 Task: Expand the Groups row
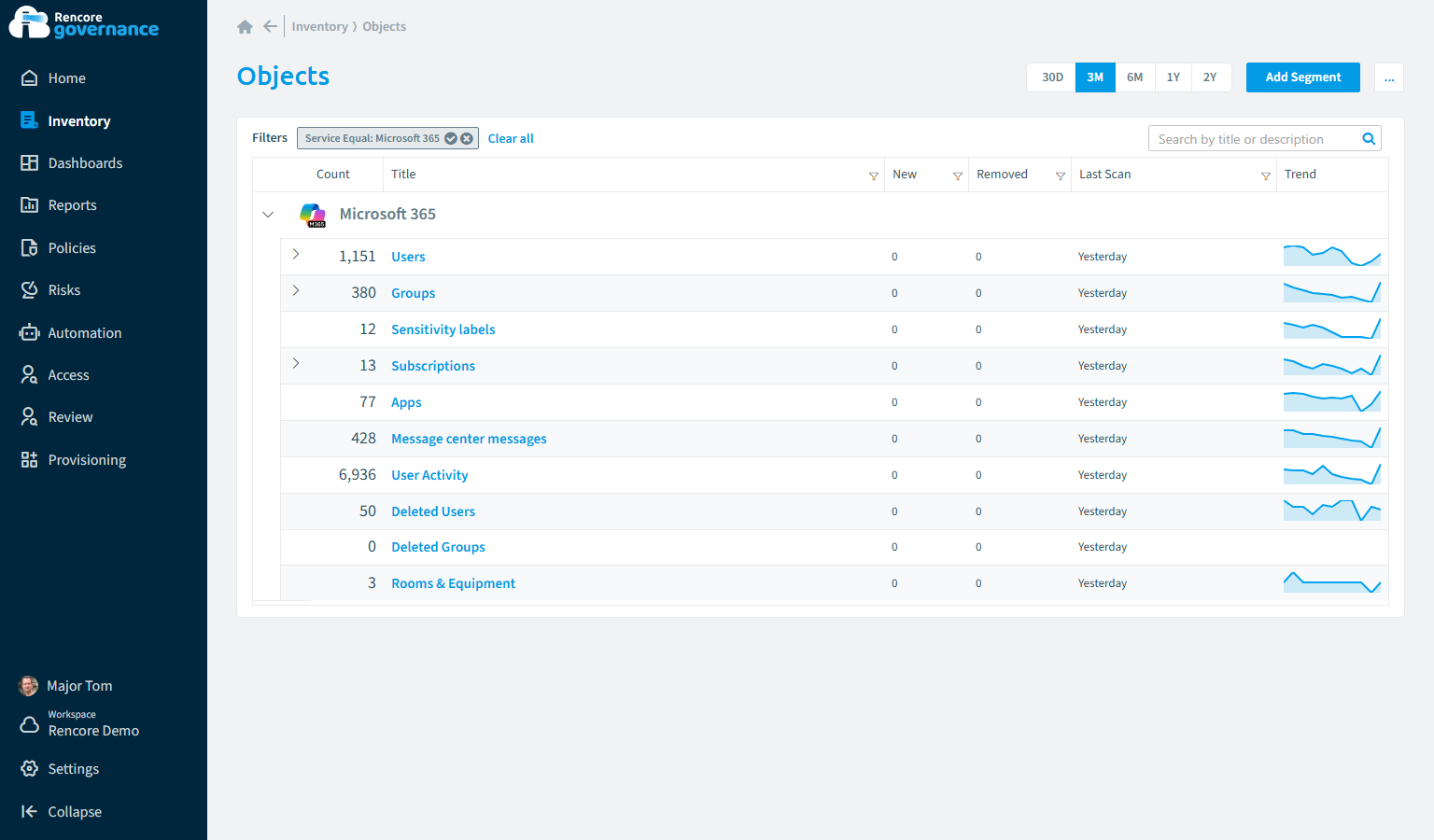[x=296, y=290]
